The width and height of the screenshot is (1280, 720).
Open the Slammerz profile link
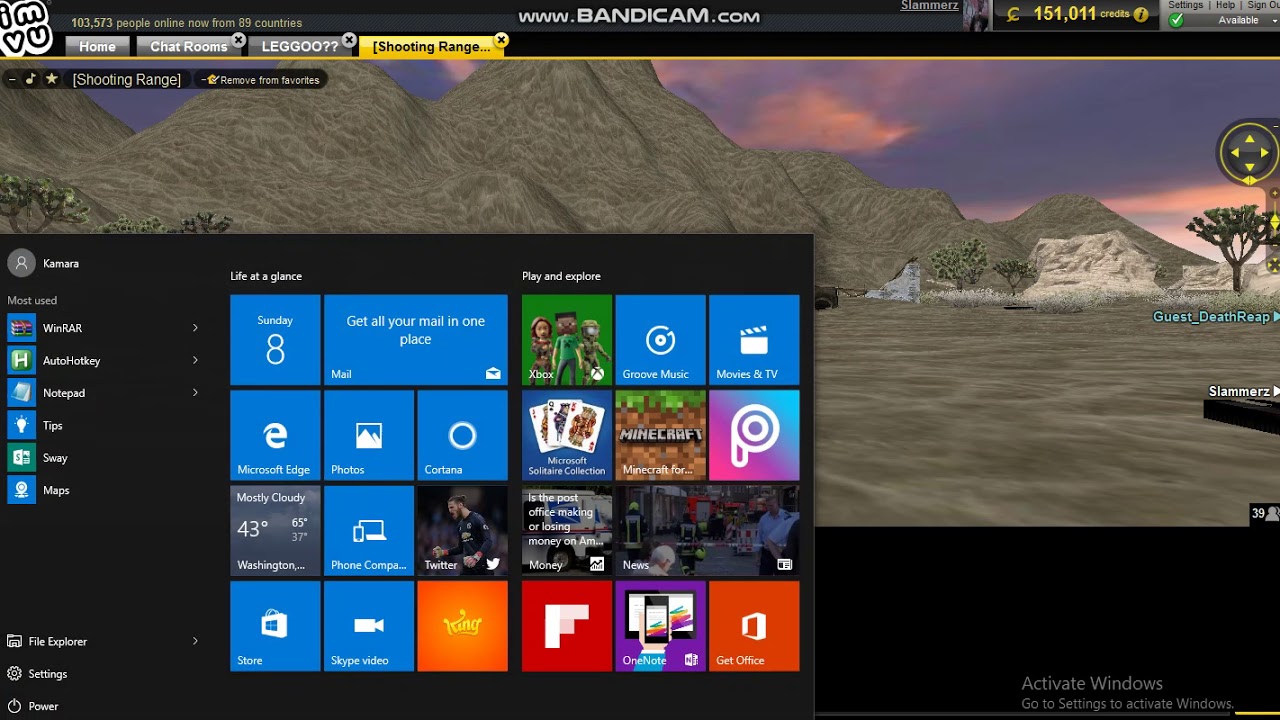pos(929,6)
